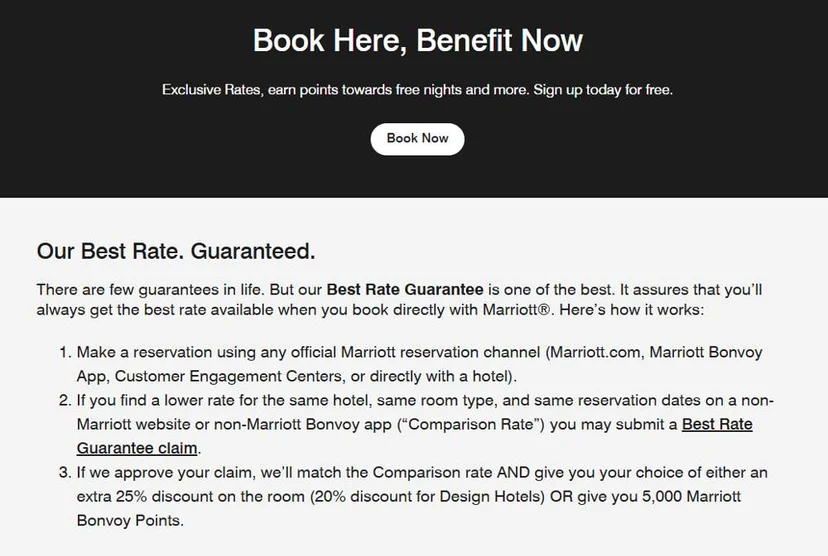Viewport: 828px width, 556px height.
Task: Click the 'Here's how it works:' text
Action: click(632, 309)
